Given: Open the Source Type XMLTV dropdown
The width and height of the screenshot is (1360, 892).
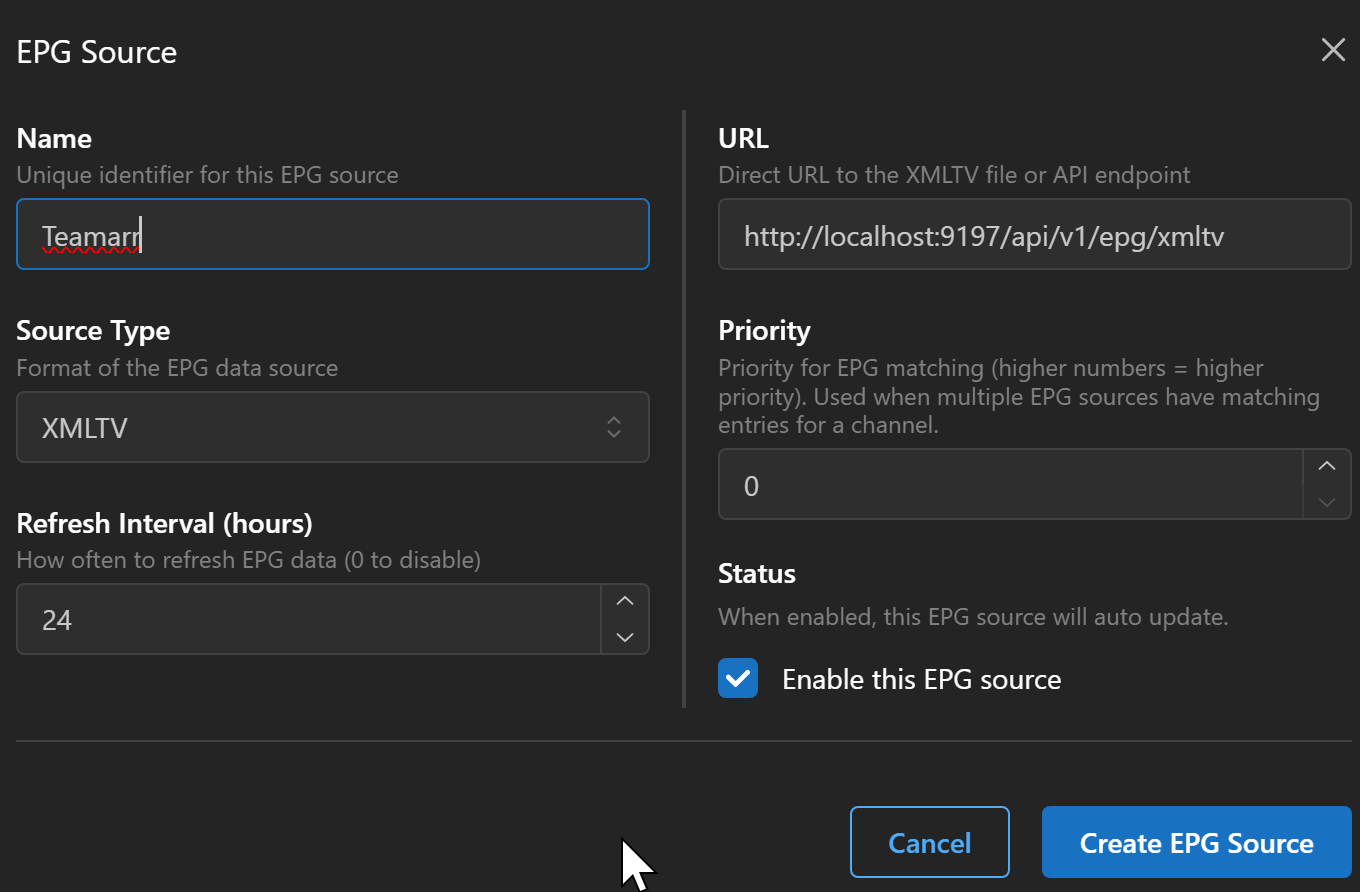Looking at the screenshot, I should (320, 428).
